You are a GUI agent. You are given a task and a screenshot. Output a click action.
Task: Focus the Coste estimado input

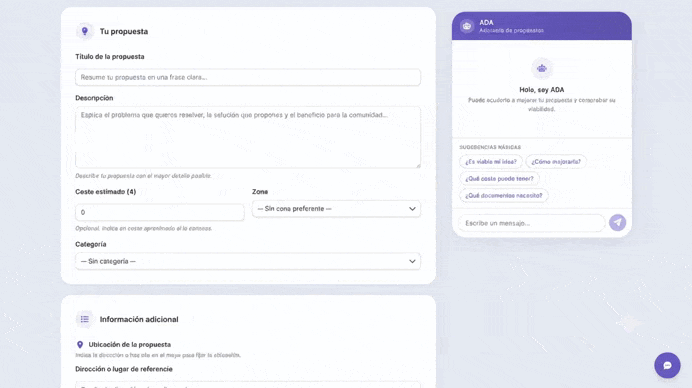[160, 212]
